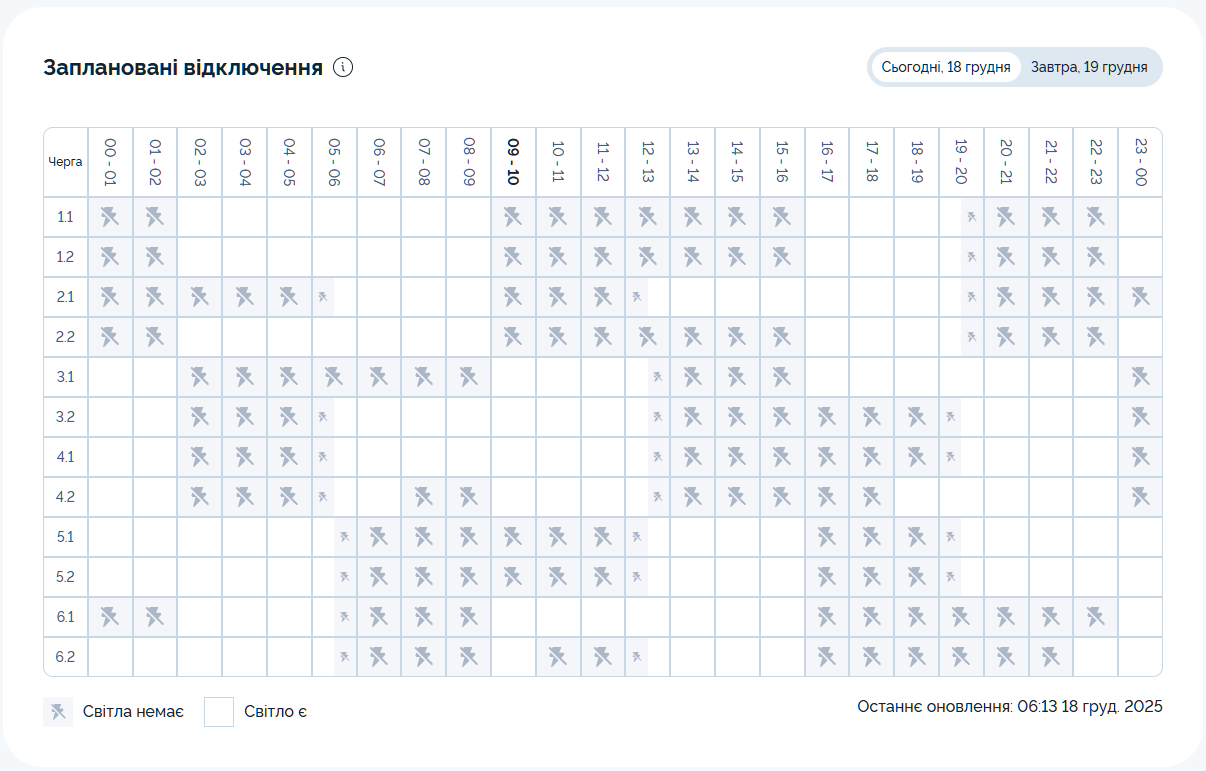The height and width of the screenshot is (771, 1206).
Task: Click the Заплановані відключення heading
Action: (x=183, y=68)
